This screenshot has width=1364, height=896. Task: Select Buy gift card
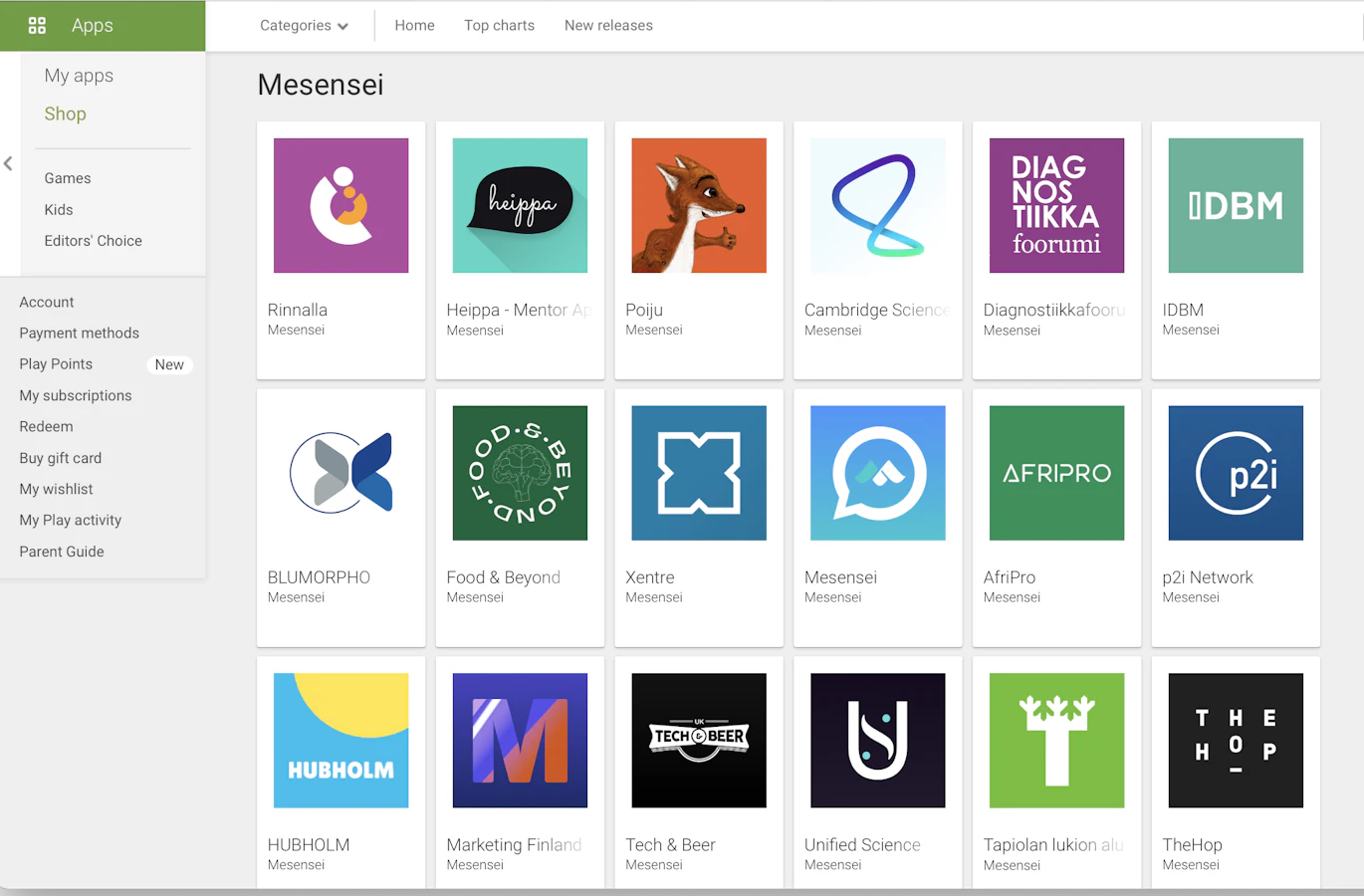click(x=61, y=458)
